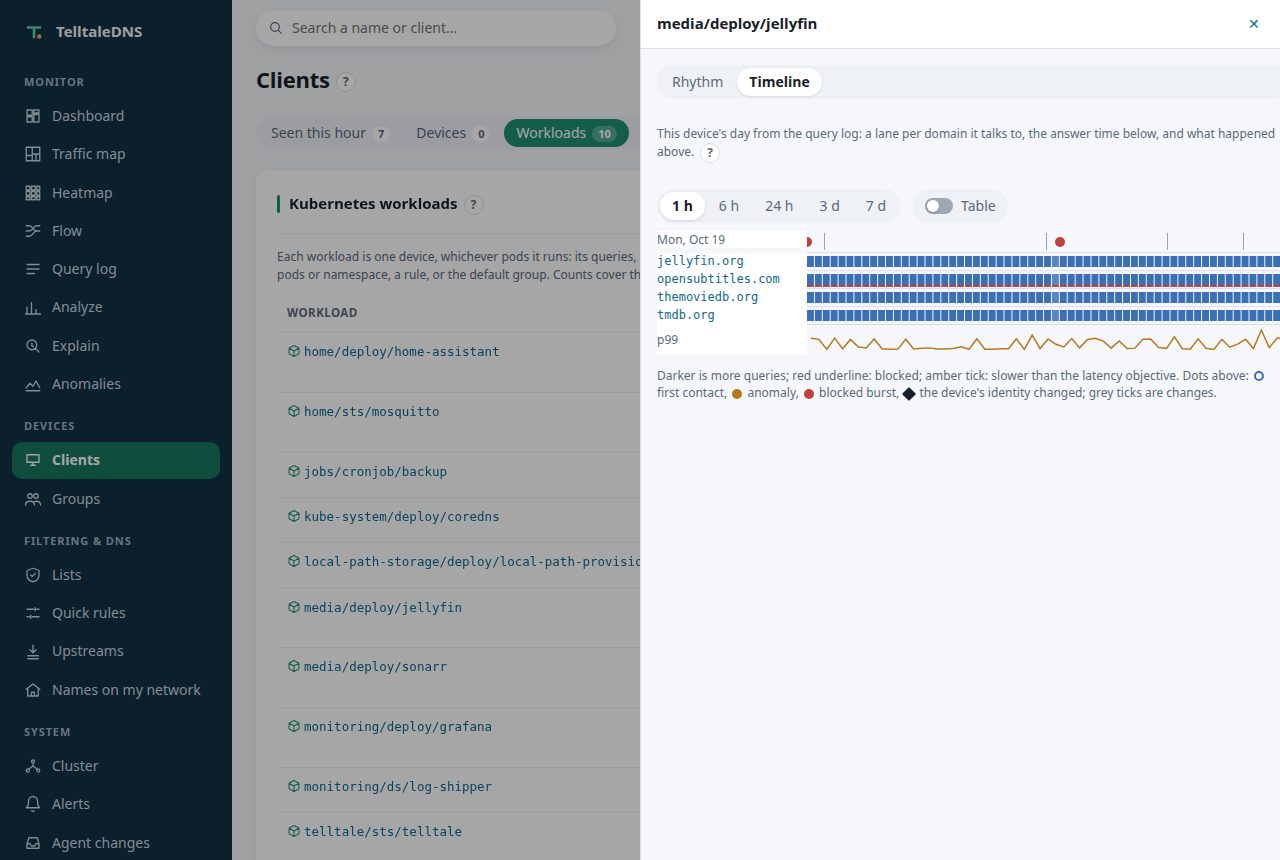Open monitoring/ds/log-shipper workload
The height and width of the screenshot is (860, 1280).
(x=397, y=786)
